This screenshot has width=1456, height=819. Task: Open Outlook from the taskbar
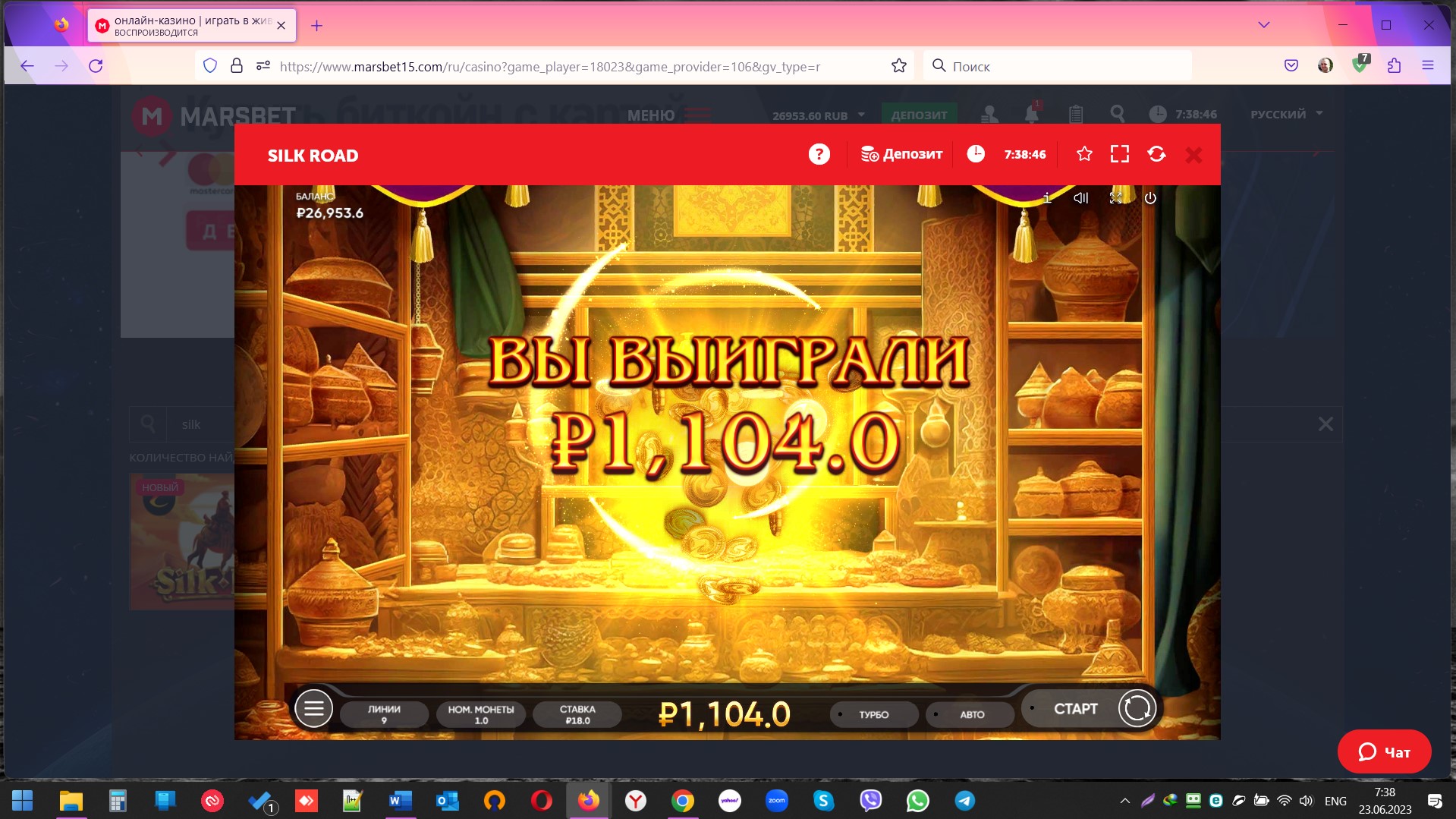(447, 800)
